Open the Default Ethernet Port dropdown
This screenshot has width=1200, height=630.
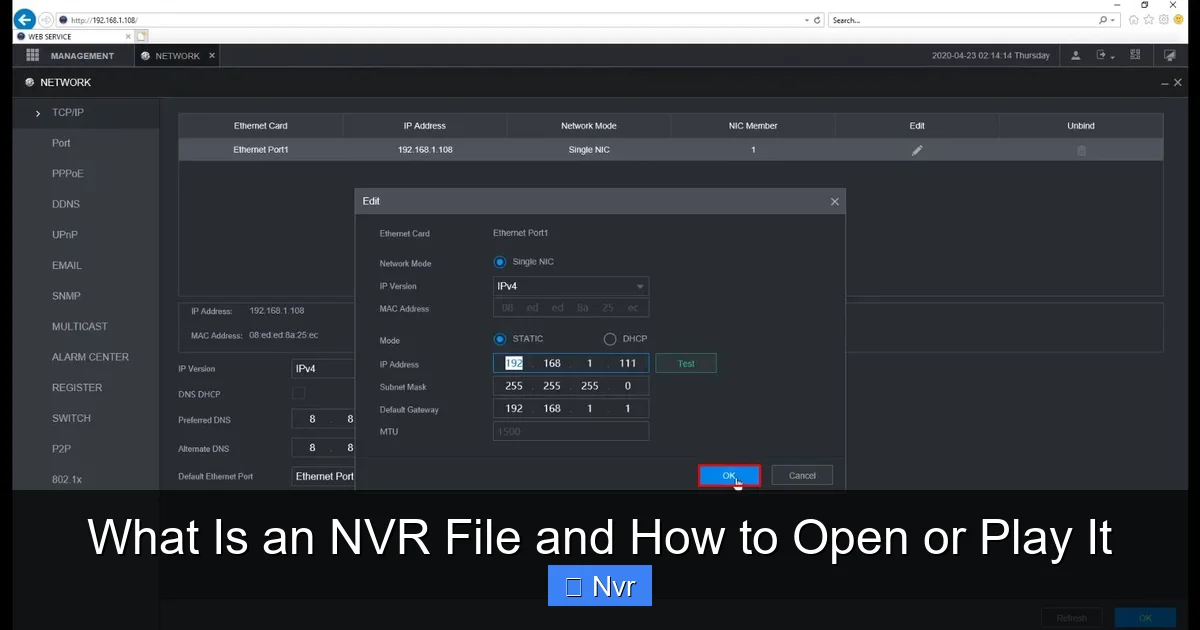pos(323,476)
